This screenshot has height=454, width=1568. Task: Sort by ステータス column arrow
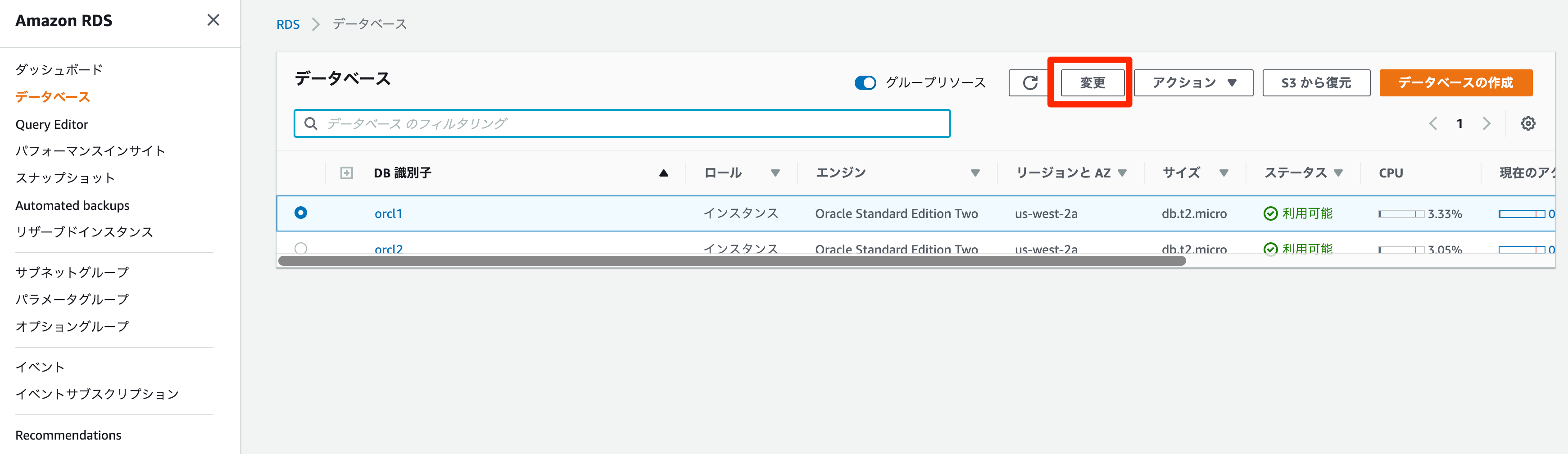pyautogui.click(x=1338, y=173)
